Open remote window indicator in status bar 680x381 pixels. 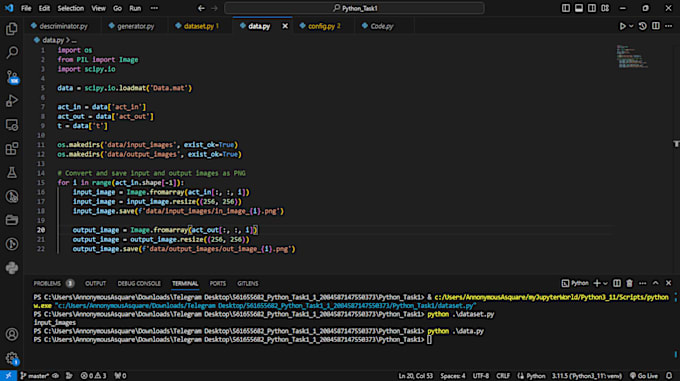[8, 376]
